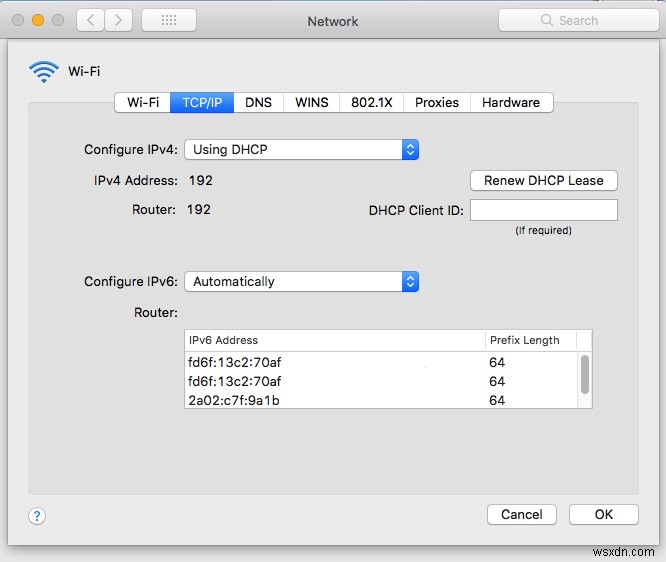Click the Cancel button

(522, 514)
